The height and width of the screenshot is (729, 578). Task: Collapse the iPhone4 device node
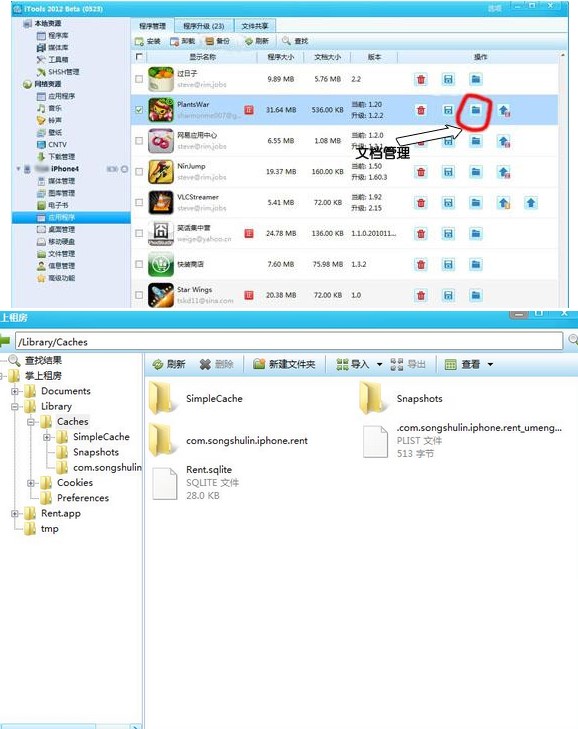tap(19, 169)
